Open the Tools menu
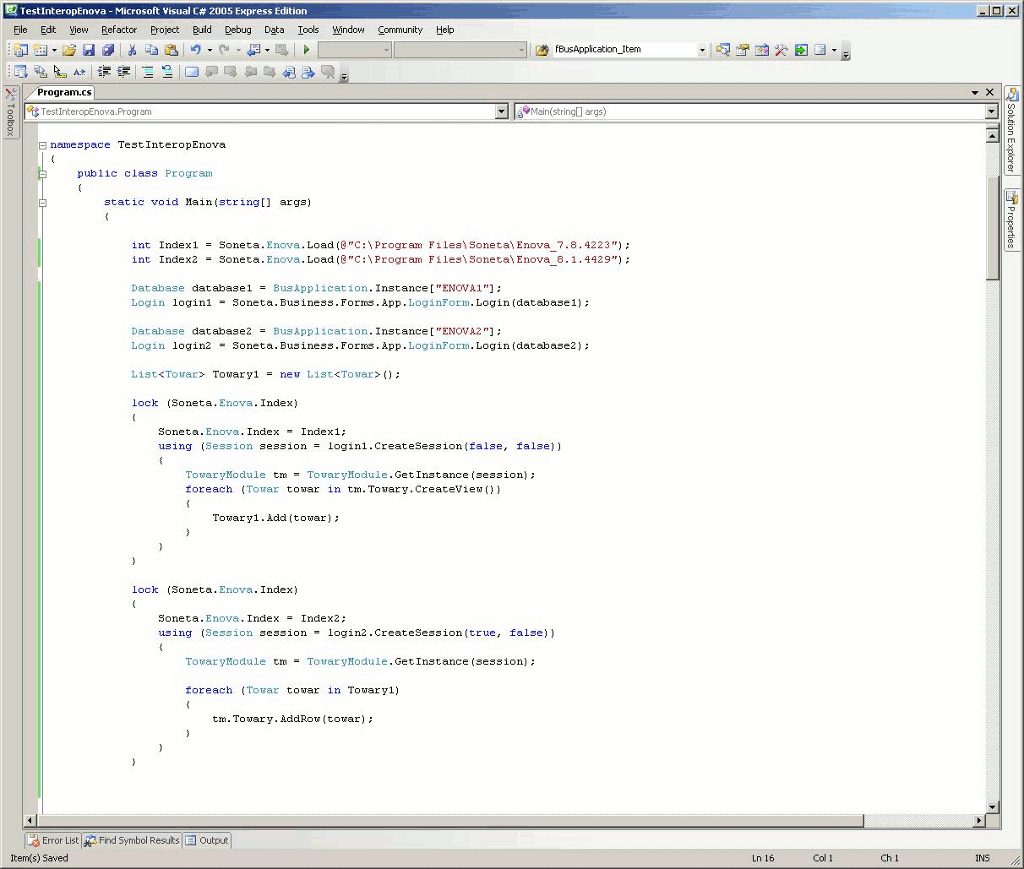Screen dimensions: 1024x869 308,29
